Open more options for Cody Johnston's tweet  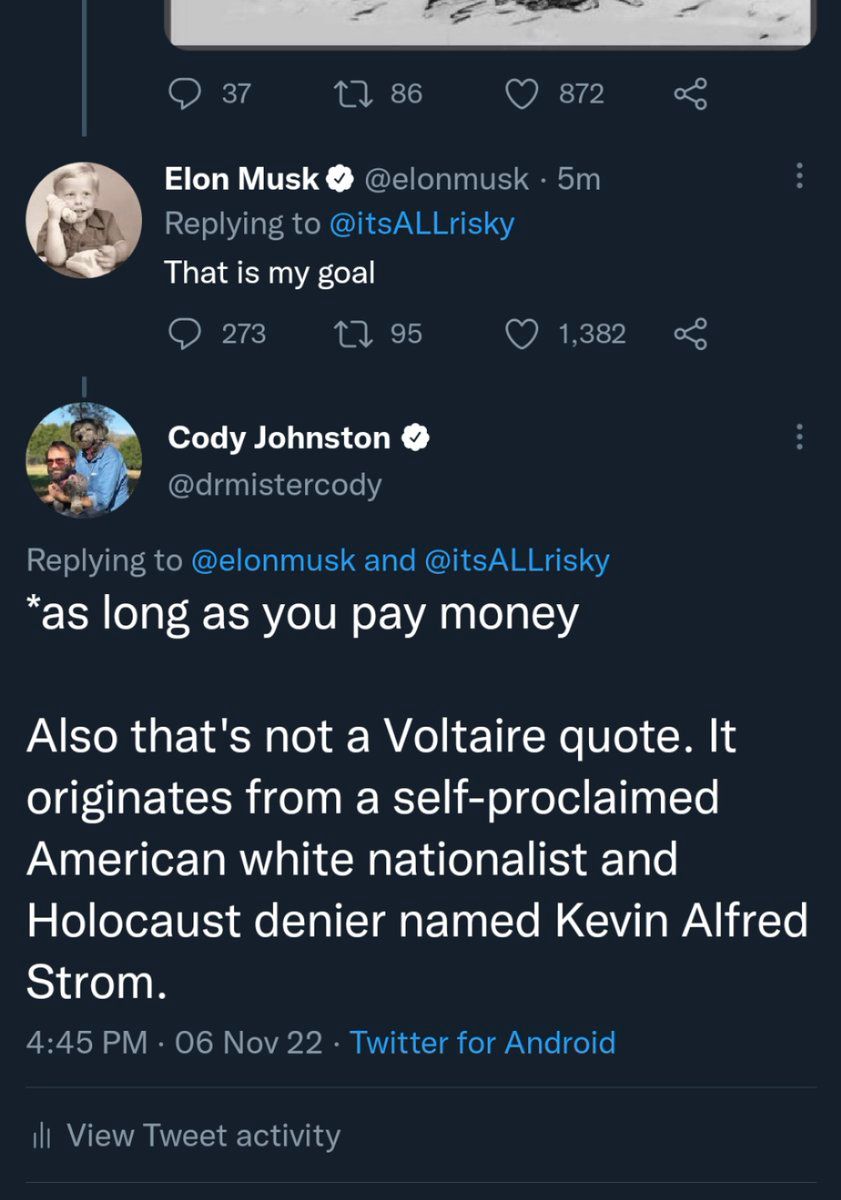798,437
